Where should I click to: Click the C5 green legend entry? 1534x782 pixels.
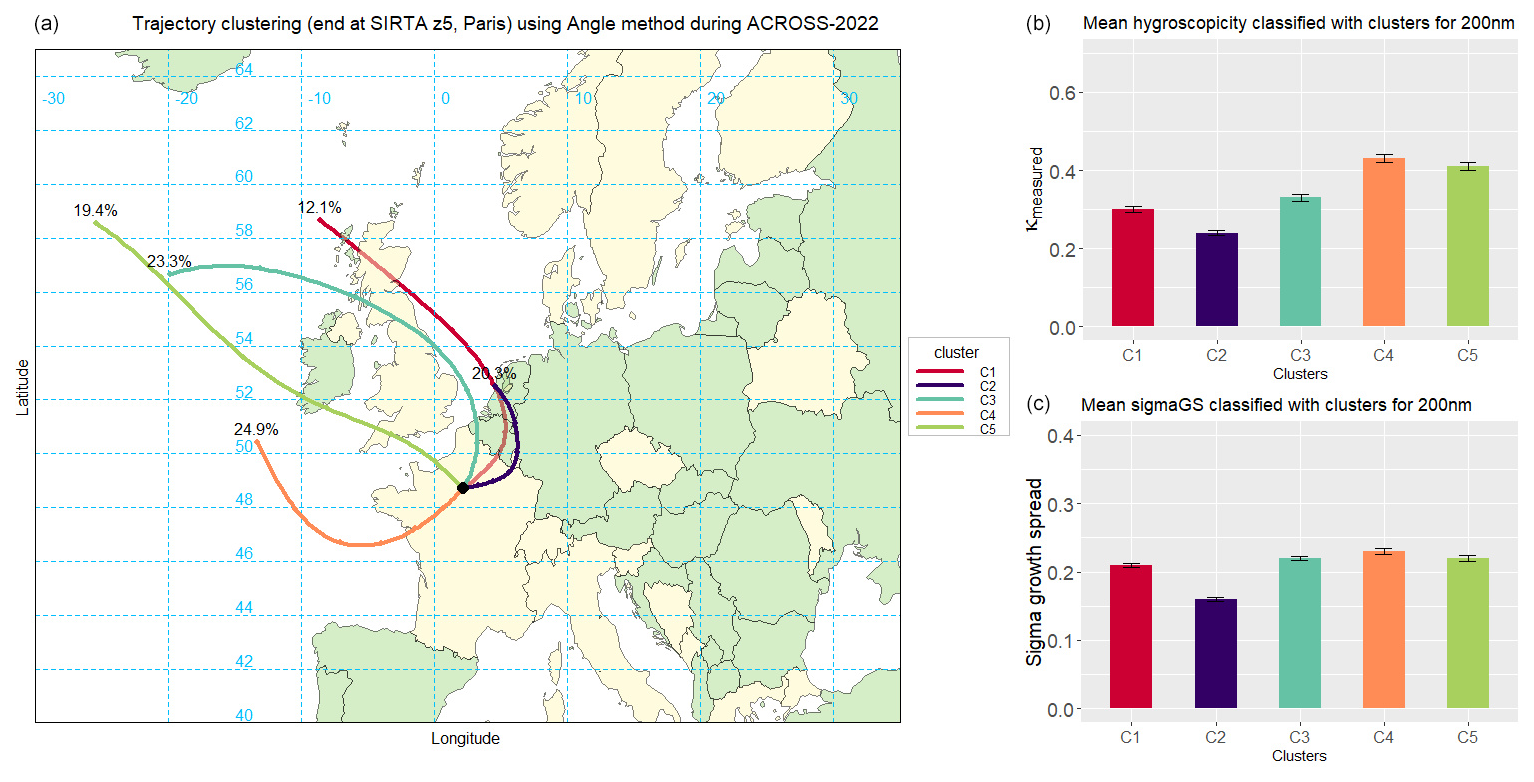941,428
